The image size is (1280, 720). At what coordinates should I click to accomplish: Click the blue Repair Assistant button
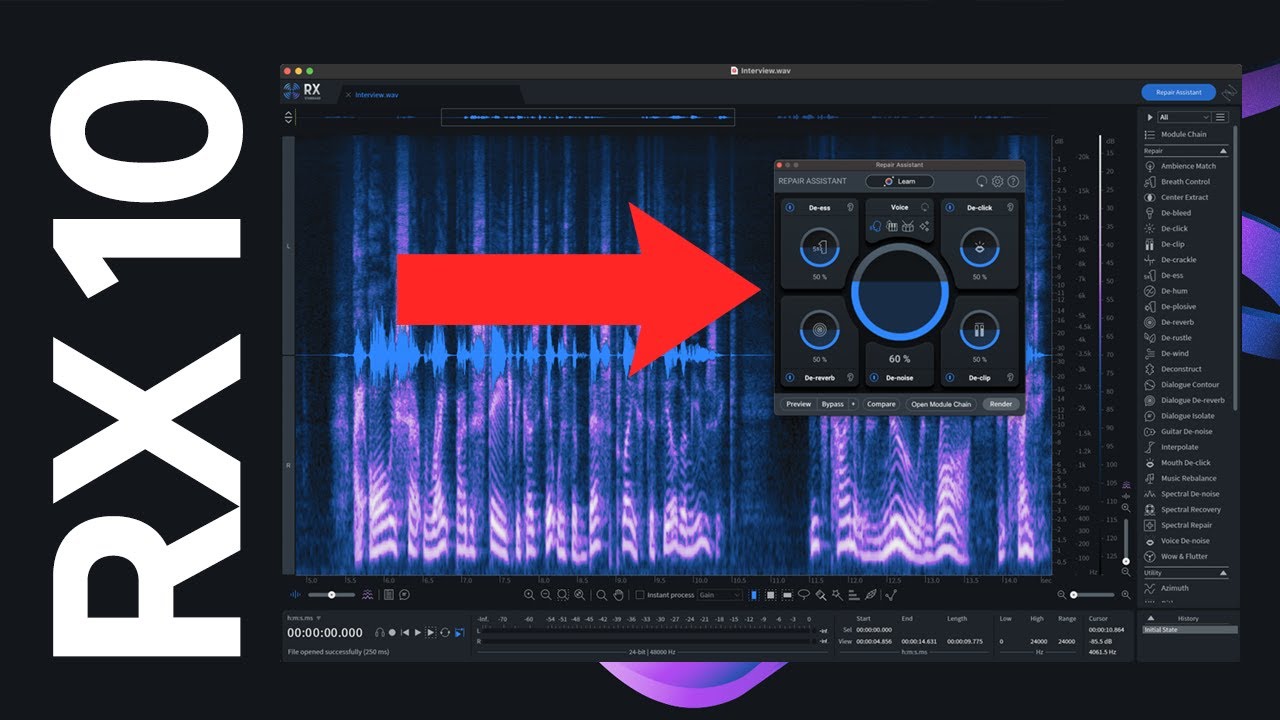click(x=1178, y=92)
